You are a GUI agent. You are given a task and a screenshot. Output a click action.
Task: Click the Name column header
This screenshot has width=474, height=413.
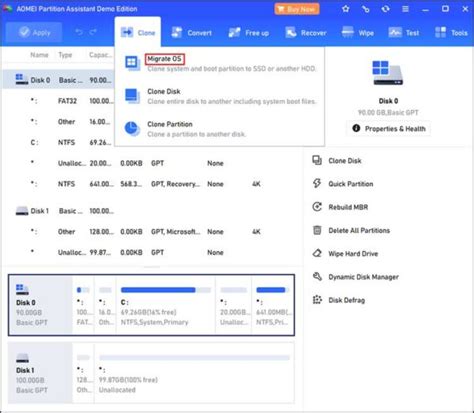click(39, 55)
